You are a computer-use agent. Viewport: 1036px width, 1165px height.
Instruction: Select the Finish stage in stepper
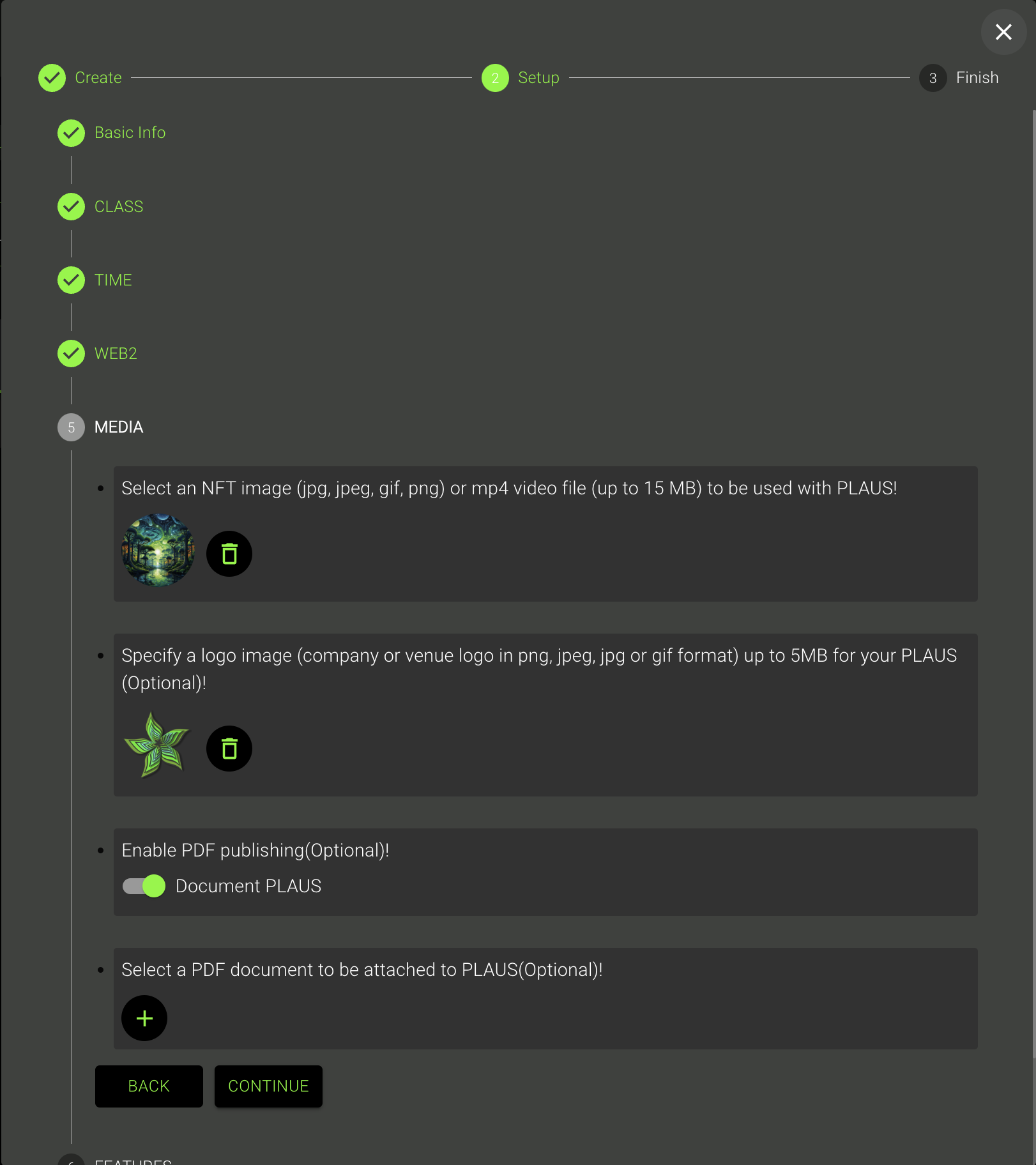point(977,78)
